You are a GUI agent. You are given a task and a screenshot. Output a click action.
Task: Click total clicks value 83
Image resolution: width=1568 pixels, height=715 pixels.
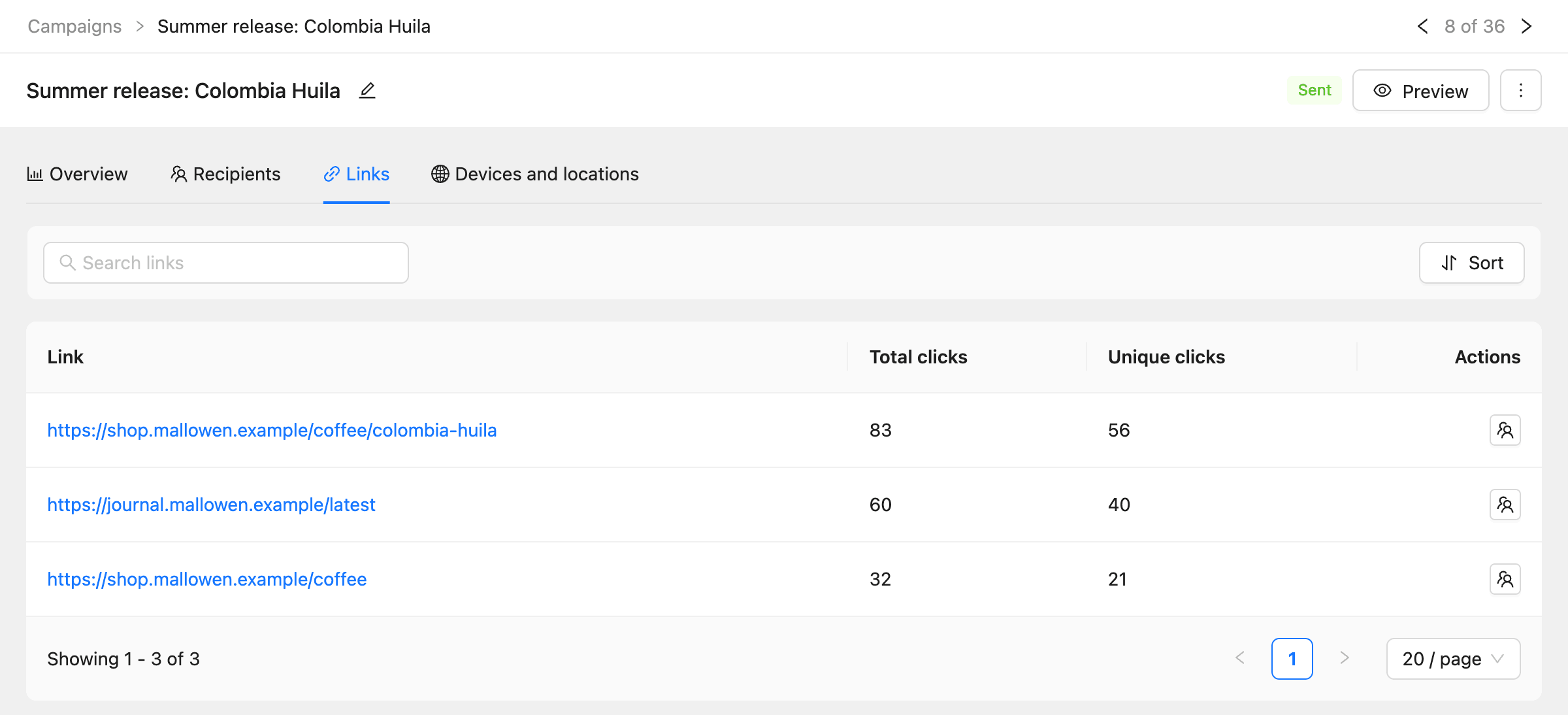click(x=880, y=430)
